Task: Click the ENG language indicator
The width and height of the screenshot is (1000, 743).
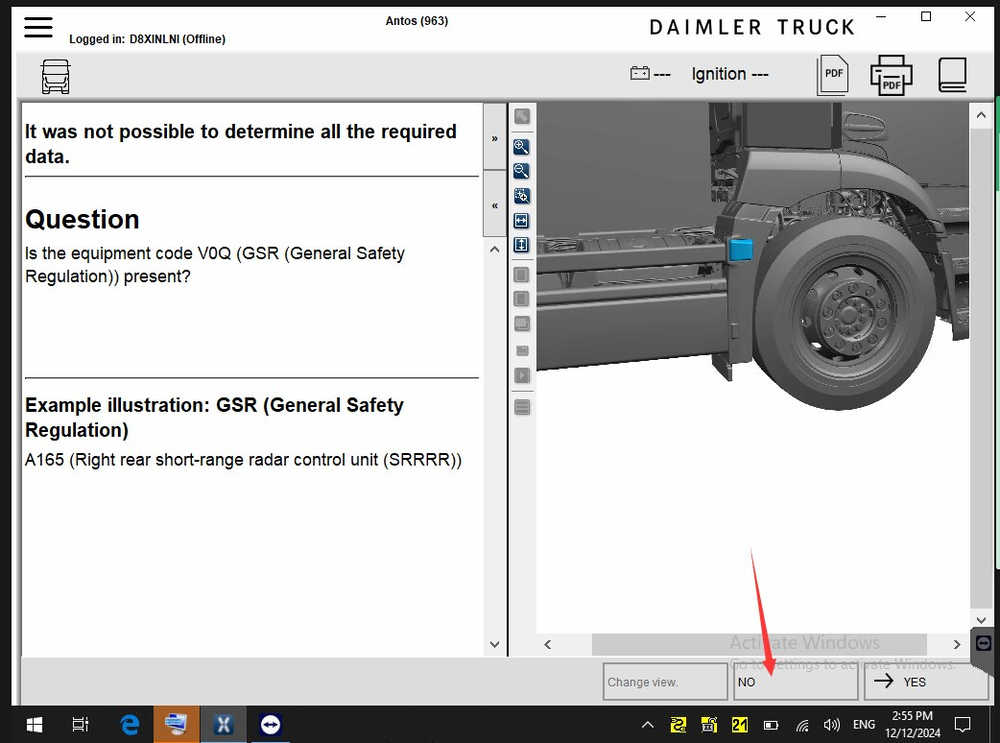Action: [864, 725]
